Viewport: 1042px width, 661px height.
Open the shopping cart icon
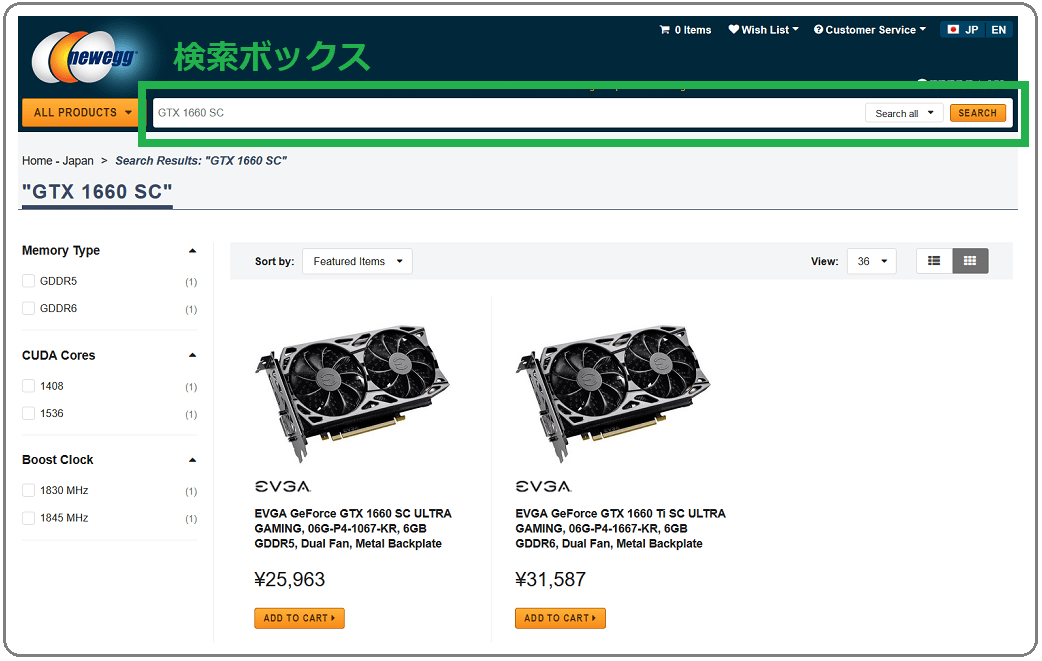tap(664, 30)
